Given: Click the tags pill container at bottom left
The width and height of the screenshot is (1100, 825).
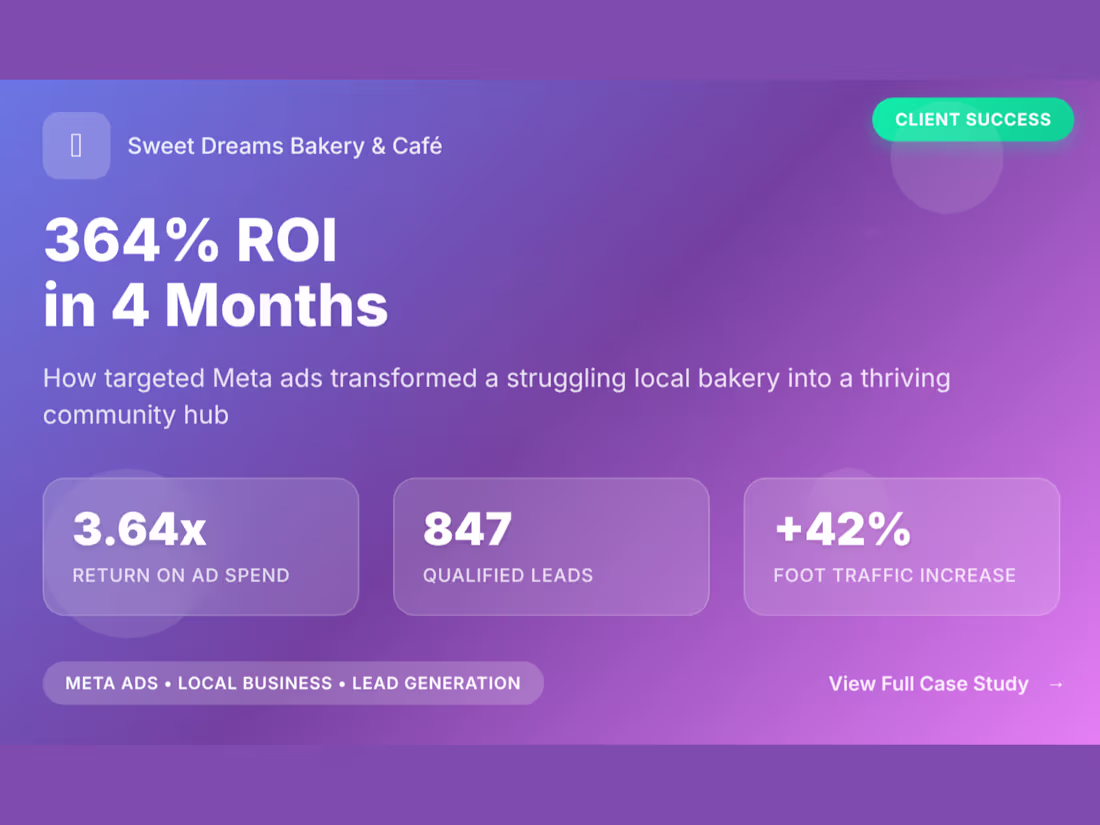Looking at the screenshot, I should pos(292,683).
